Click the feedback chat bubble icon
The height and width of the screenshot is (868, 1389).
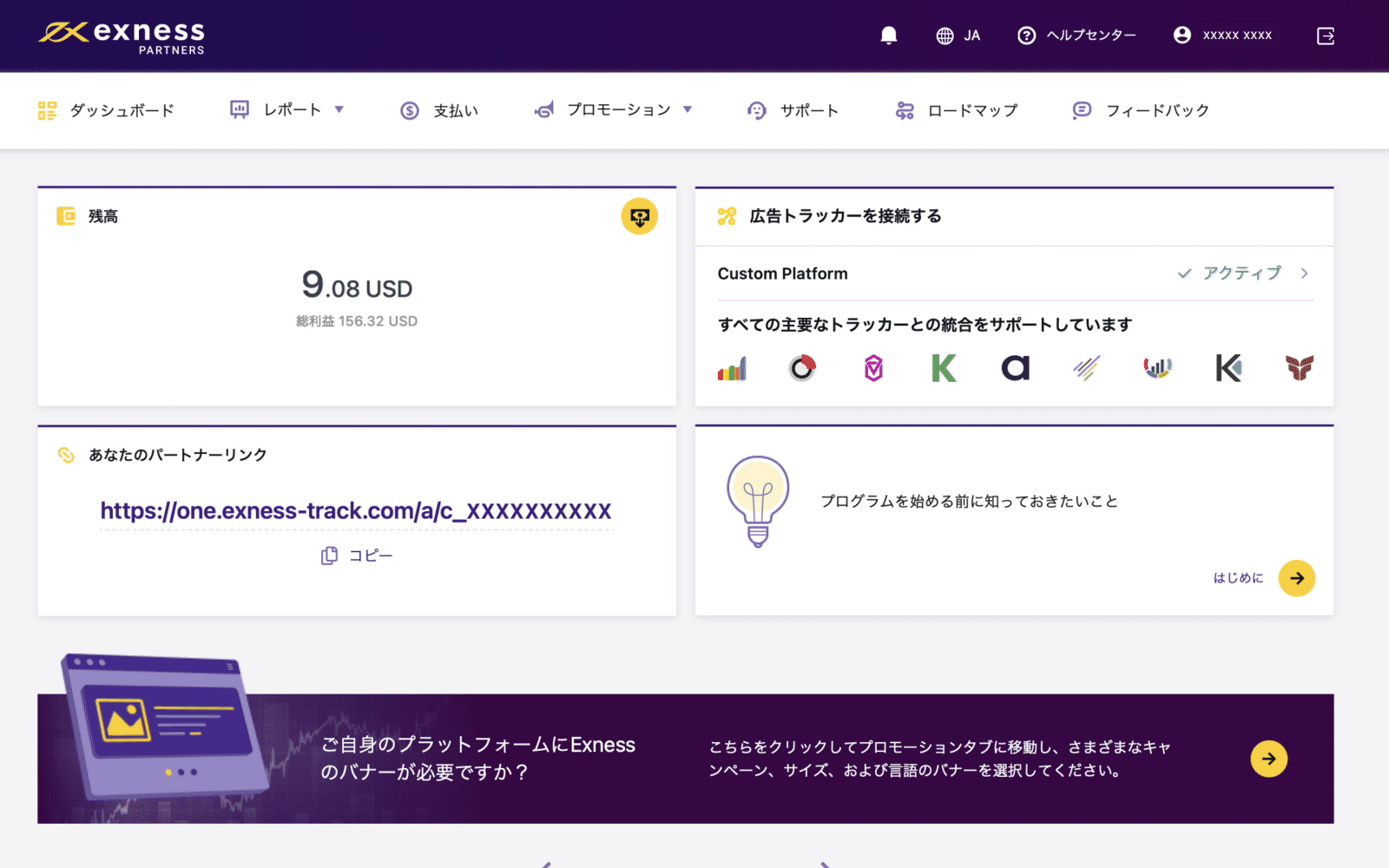point(1082,110)
